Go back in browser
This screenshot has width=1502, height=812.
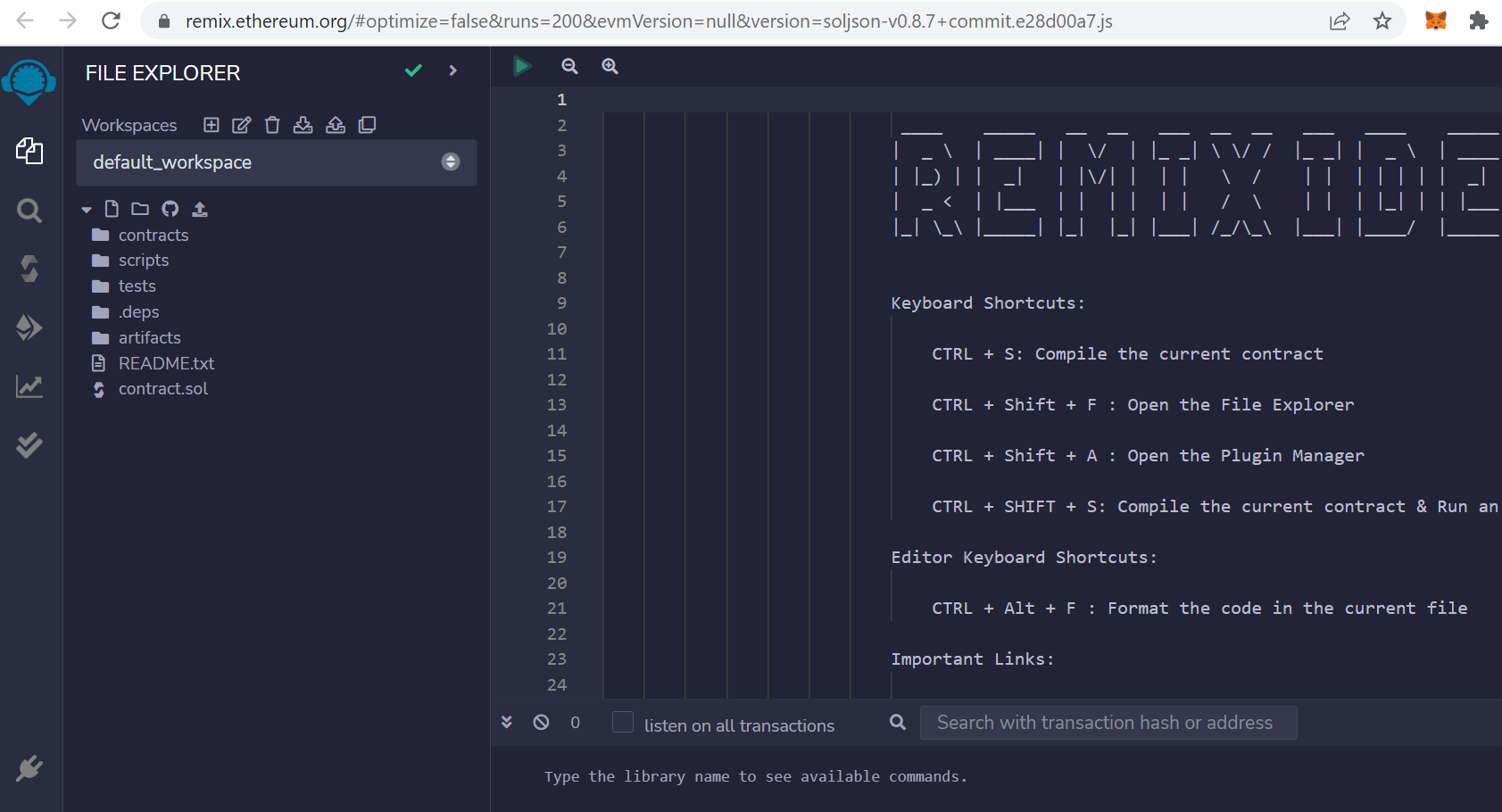(25, 21)
